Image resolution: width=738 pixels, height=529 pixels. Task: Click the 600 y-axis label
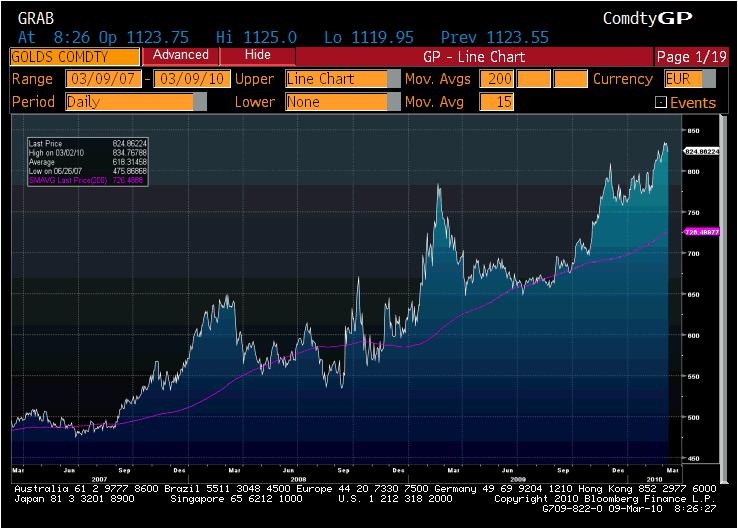tap(693, 336)
